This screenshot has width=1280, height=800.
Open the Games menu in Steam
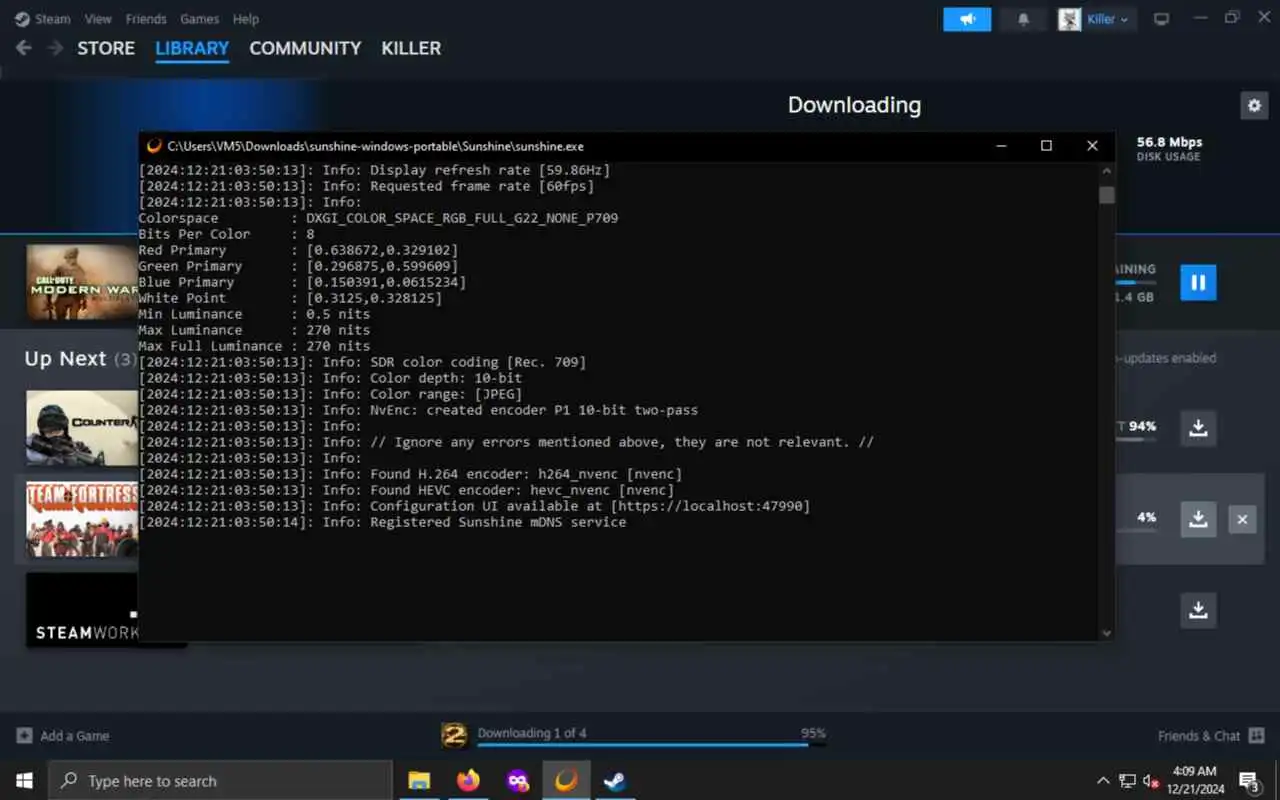point(199,18)
